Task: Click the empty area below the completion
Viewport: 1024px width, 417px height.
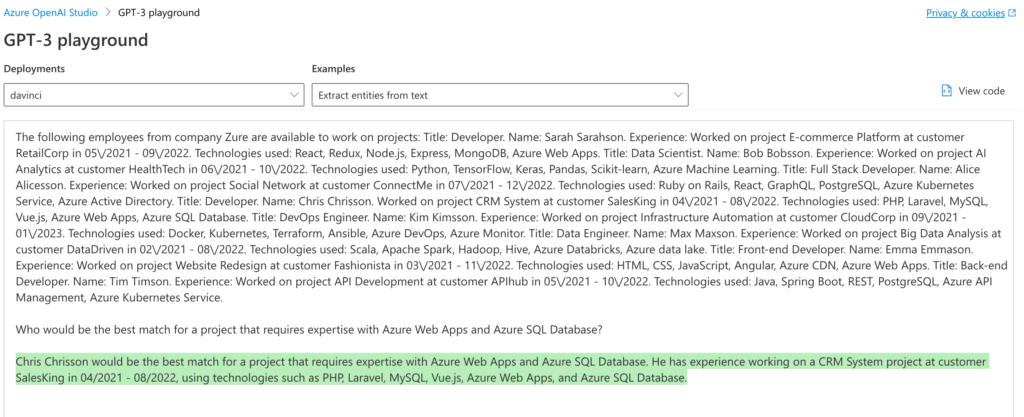Action: click(500, 402)
